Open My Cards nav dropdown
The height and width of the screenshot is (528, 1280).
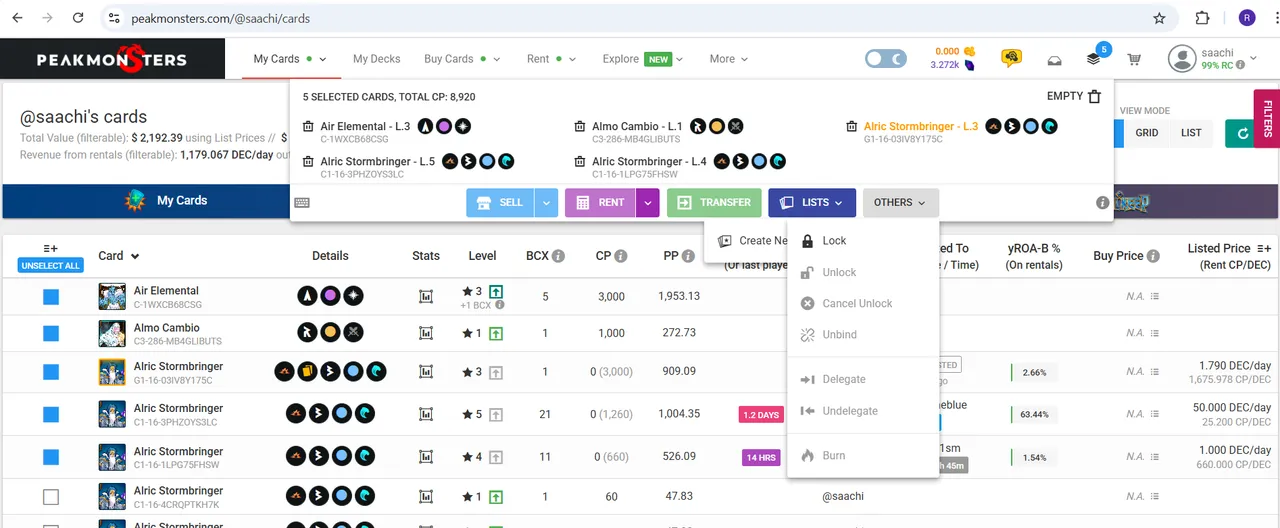(290, 59)
